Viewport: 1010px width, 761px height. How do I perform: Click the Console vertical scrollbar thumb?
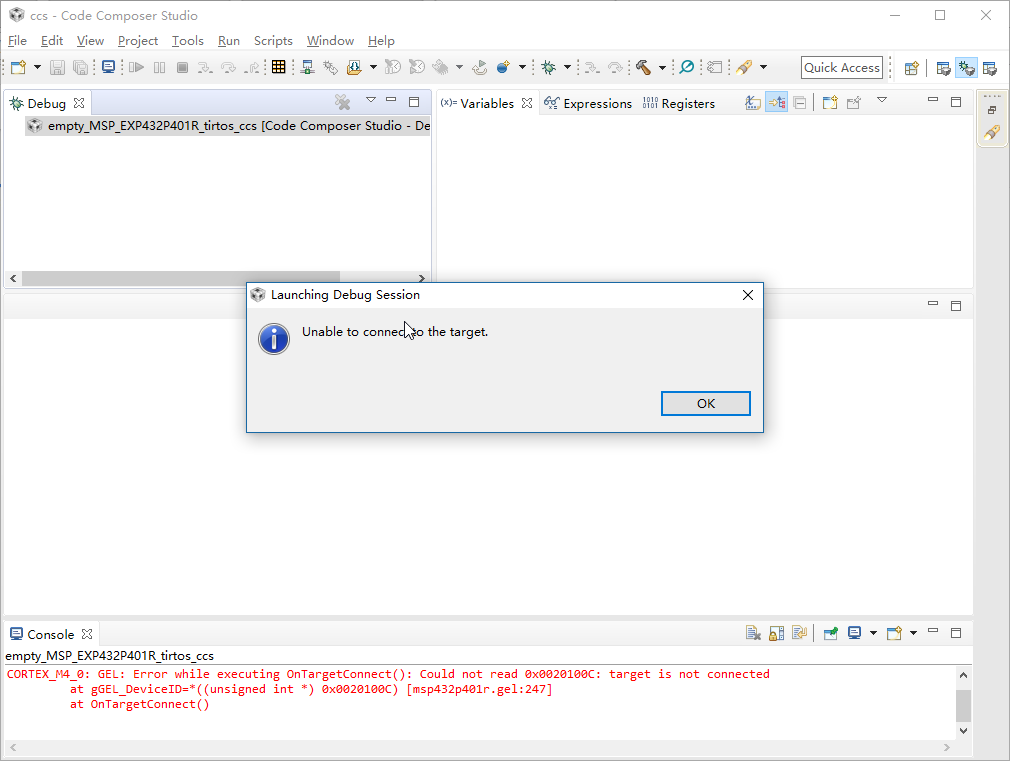tap(963, 706)
